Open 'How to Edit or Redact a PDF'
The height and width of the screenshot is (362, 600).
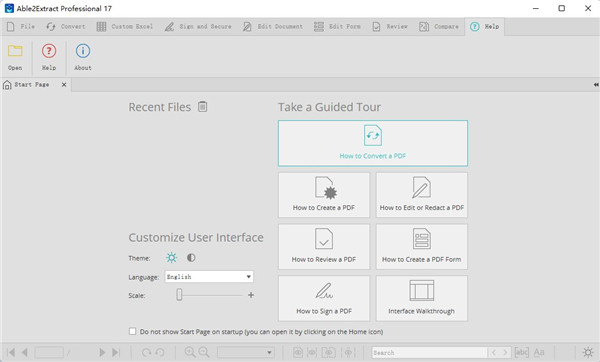click(x=422, y=195)
